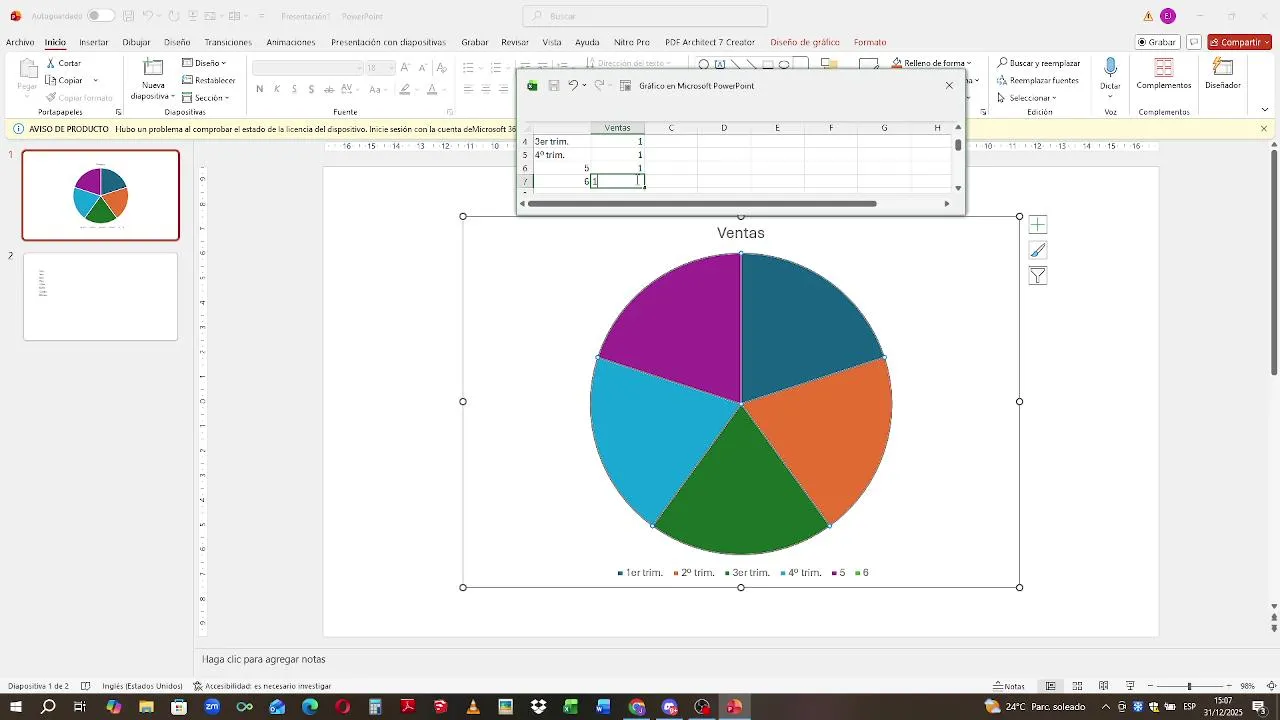Screen dimensions: 1280x720
Task: Close the product notice bar
Action: 1264,129
